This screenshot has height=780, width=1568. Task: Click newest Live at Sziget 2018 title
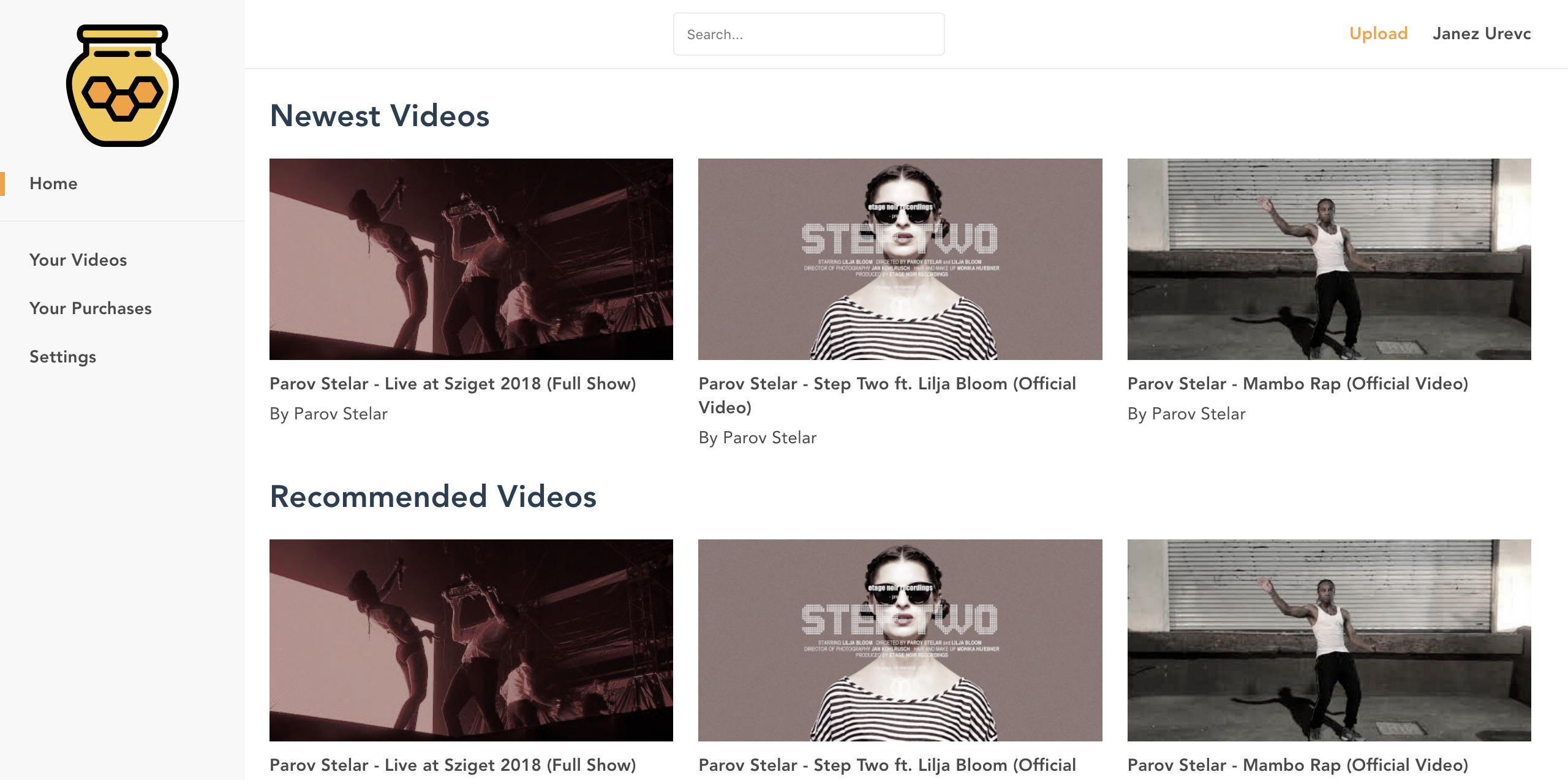coord(453,384)
